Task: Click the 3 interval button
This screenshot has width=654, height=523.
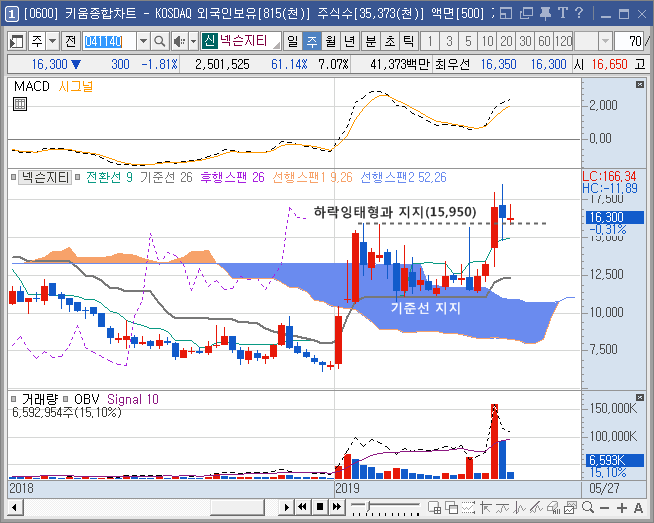Action: click(449, 41)
